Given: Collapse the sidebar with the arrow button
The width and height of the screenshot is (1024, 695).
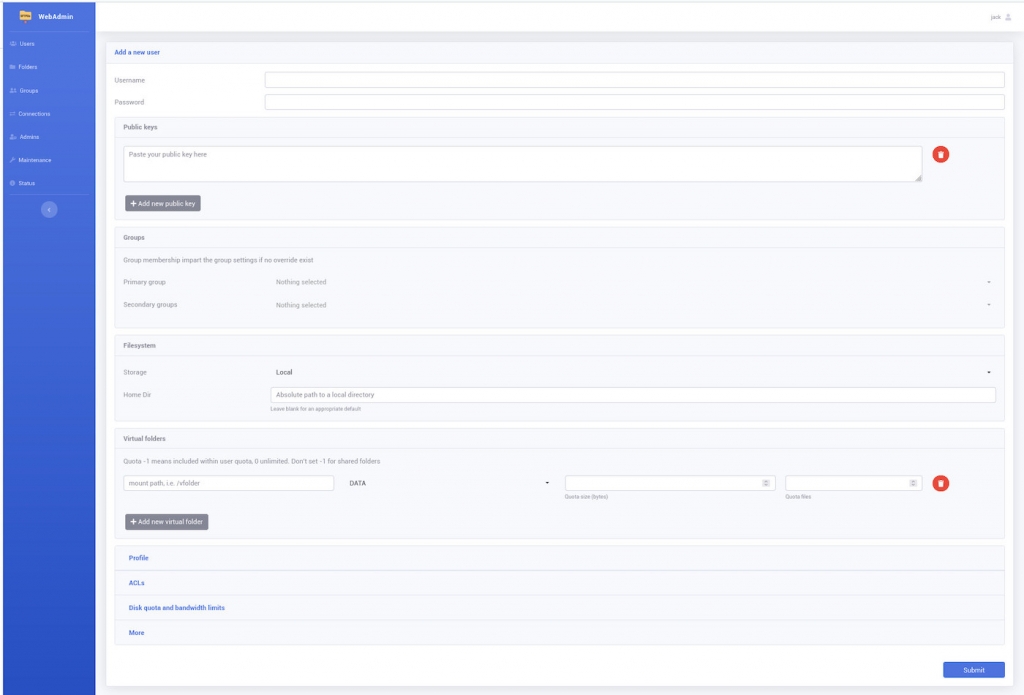Looking at the screenshot, I should (x=49, y=209).
